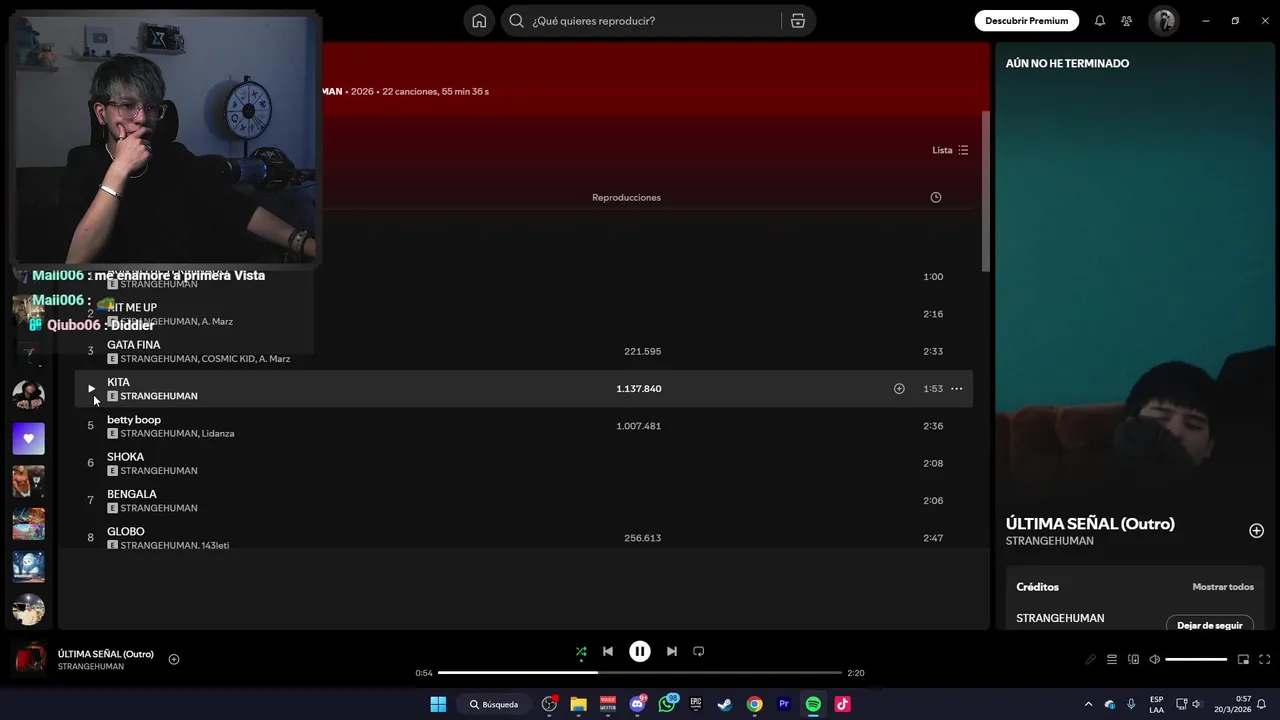Pause the current song
The width and height of the screenshot is (1280, 720).
(x=640, y=651)
